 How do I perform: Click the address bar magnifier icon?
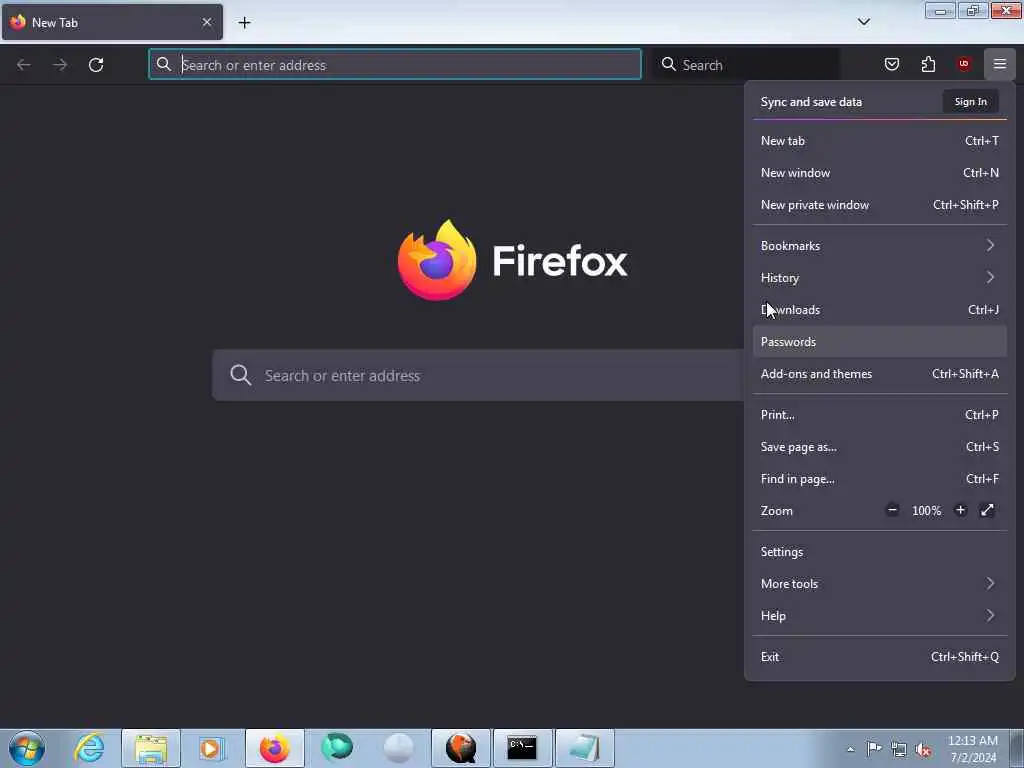click(x=164, y=64)
